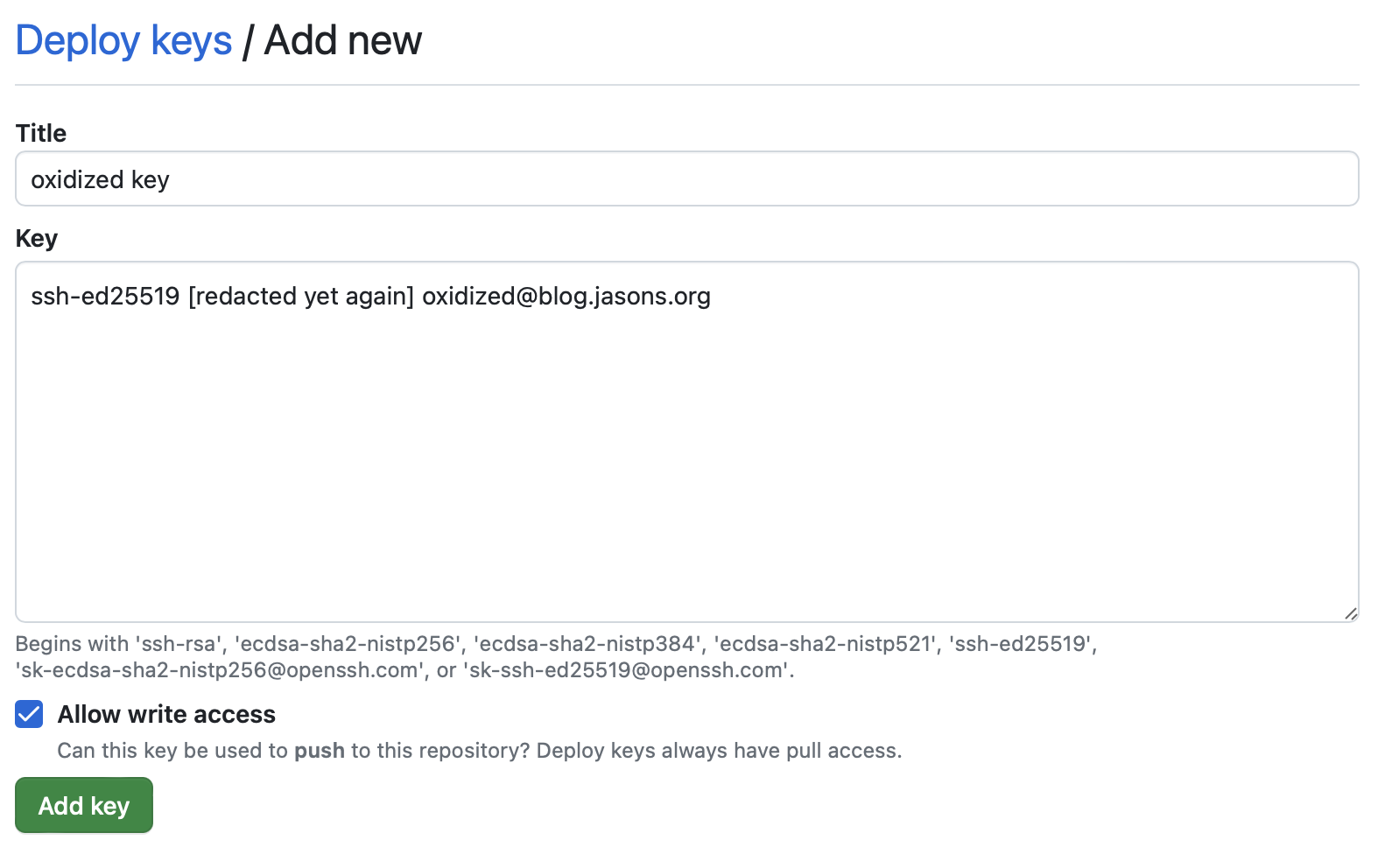Click the slash separator in the breadcrumb
Screen dimensions: 1392x868
click(248, 41)
